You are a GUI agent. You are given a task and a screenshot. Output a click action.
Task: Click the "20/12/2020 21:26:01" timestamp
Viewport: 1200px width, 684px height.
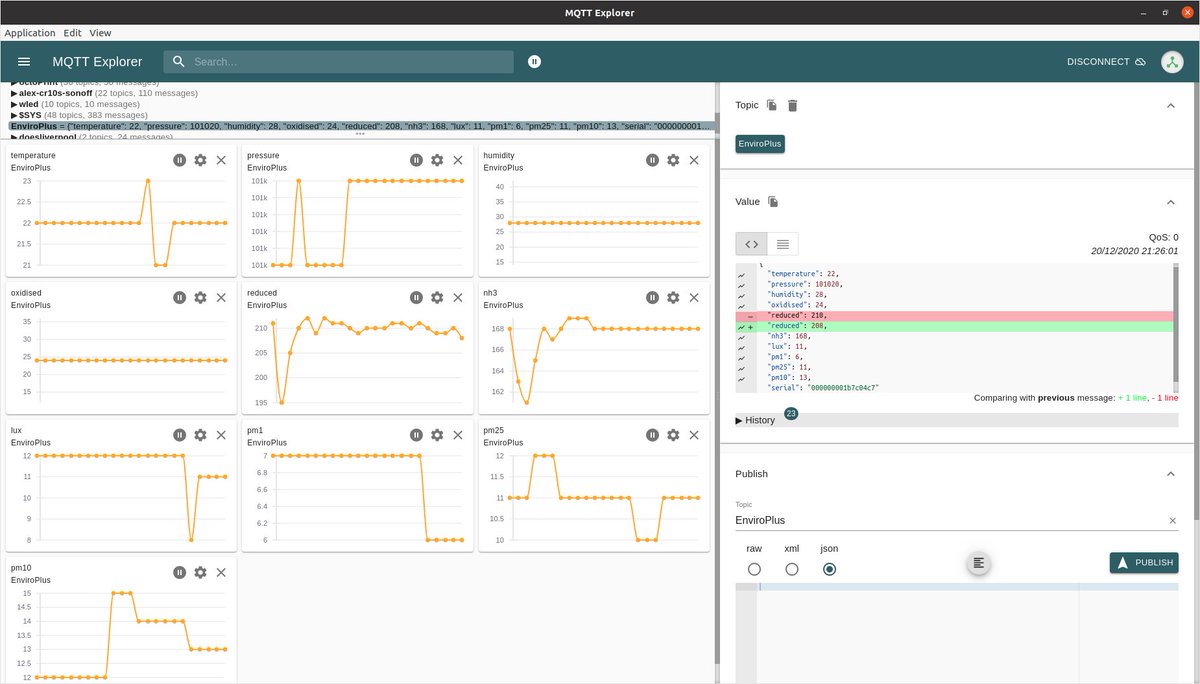pyautogui.click(x=1135, y=251)
